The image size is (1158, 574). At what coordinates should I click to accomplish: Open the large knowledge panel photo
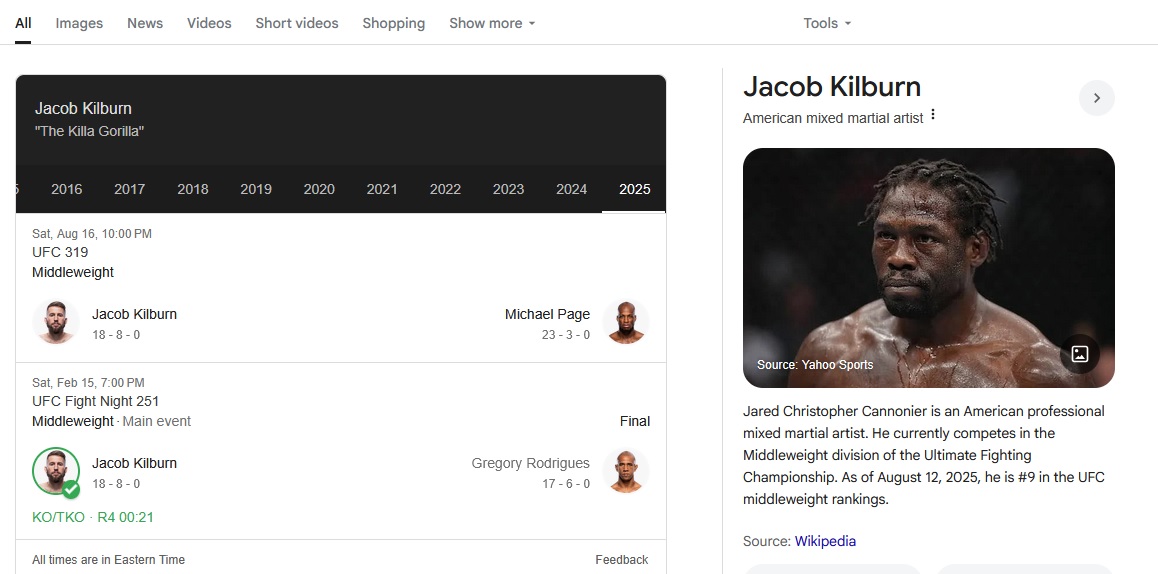coord(928,267)
